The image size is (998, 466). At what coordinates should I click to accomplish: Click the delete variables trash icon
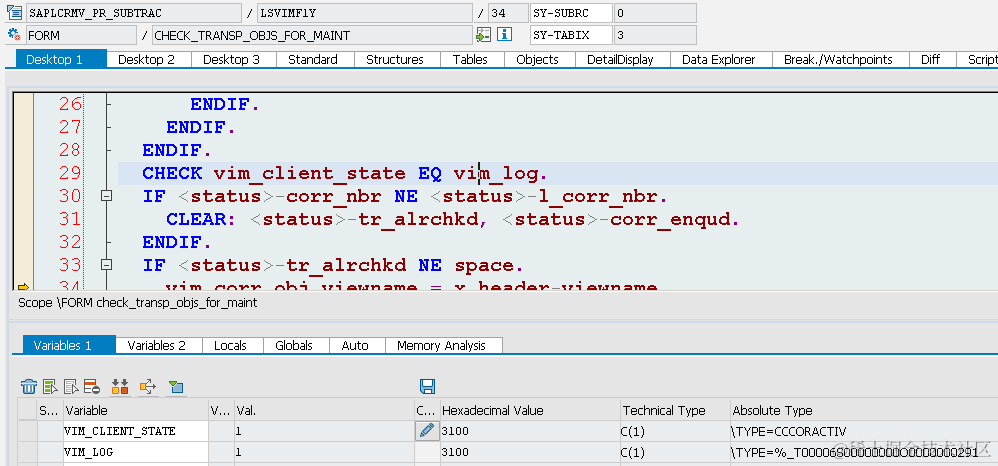tap(29, 386)
